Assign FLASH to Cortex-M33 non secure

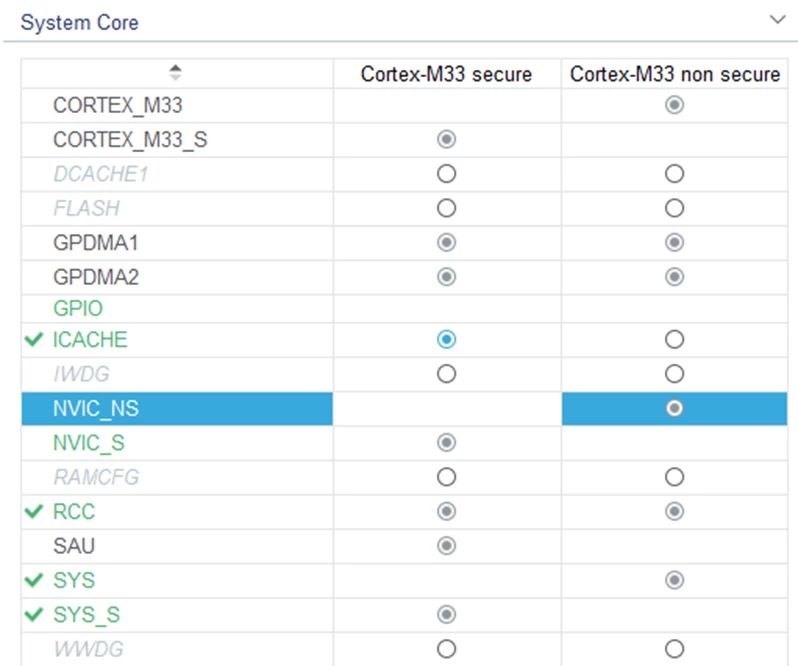tap(674, 208)
